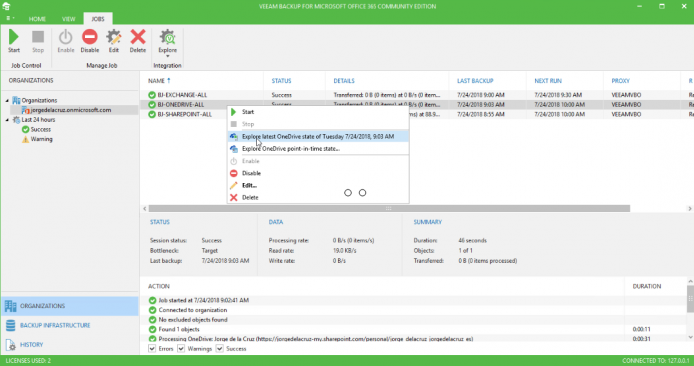Collapse the Organizations tree node
The width and height of the screenshot is (694, 366).
(x=7, y=100)
